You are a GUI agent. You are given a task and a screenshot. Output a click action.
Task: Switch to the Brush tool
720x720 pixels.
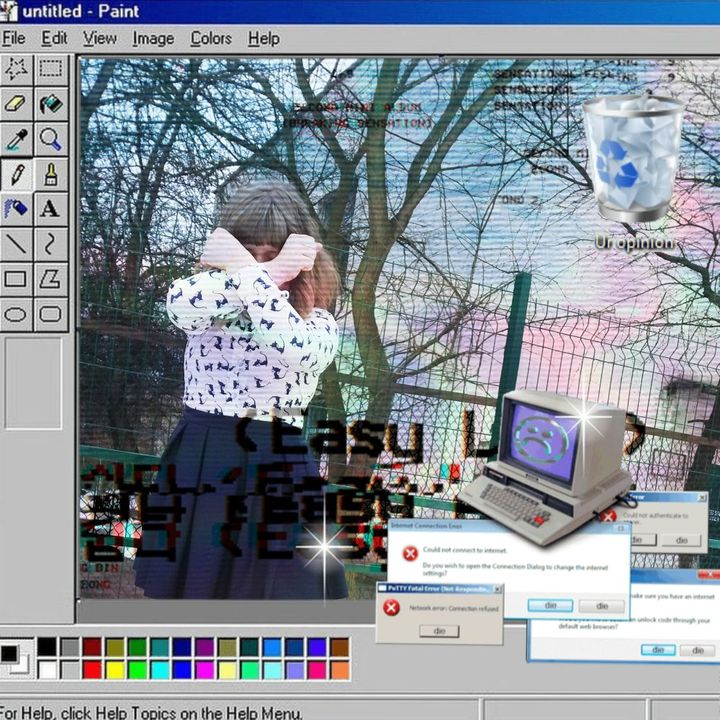coord(50,173)
